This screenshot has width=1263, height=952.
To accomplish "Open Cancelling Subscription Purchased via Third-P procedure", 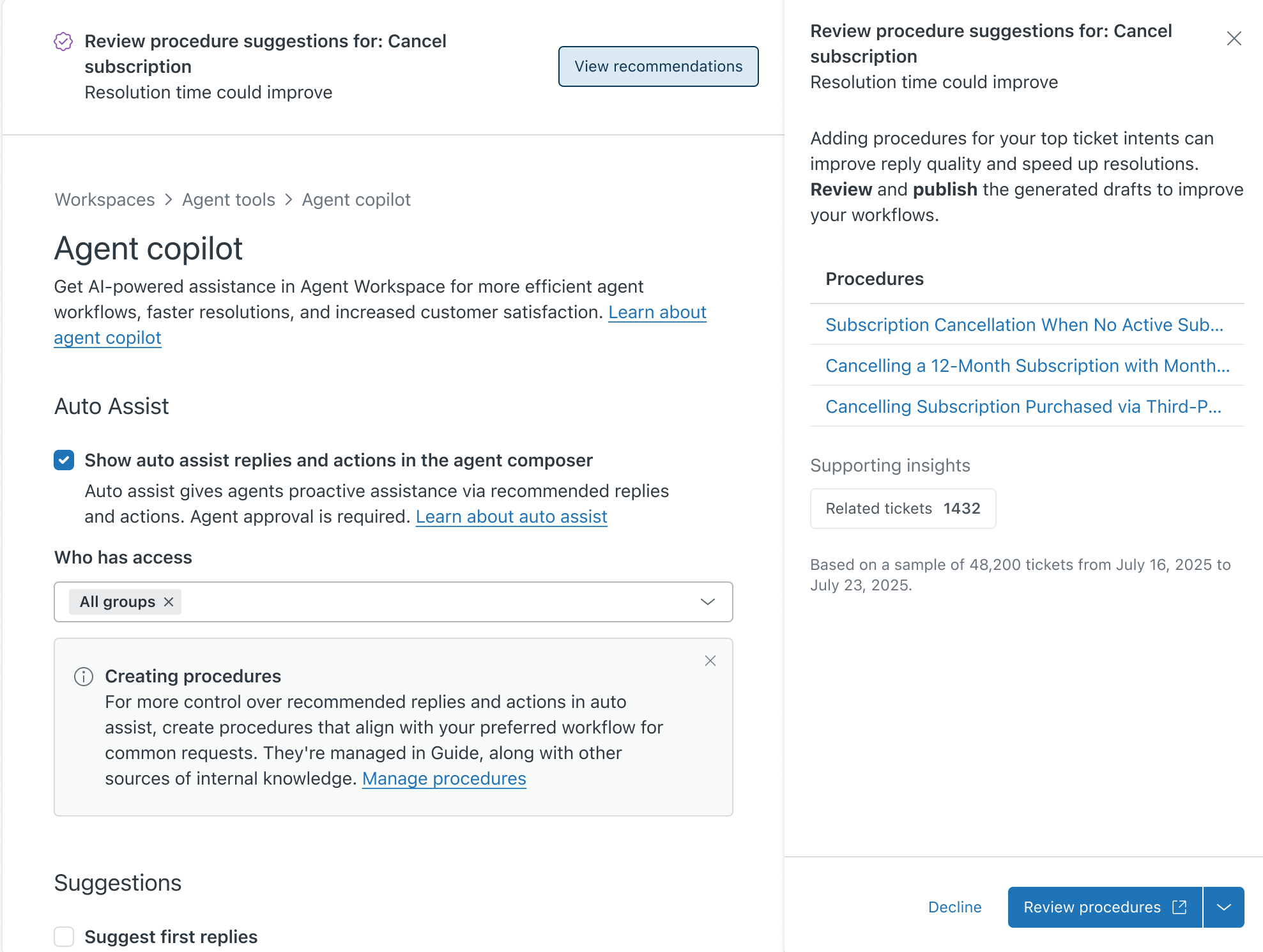I will tap(1023, 406).
